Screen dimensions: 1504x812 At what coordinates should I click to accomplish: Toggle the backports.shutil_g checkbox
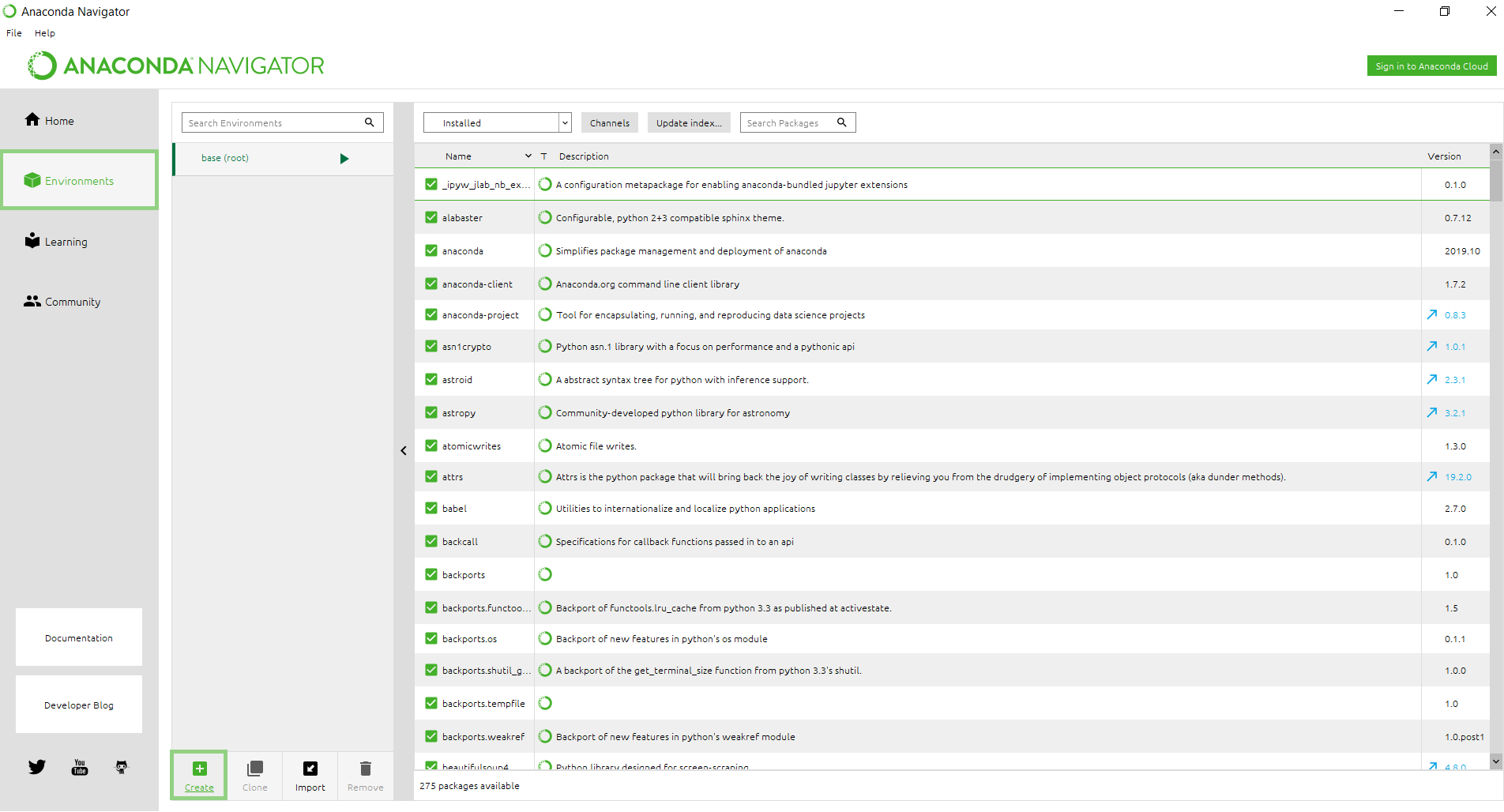click(431, 670)
